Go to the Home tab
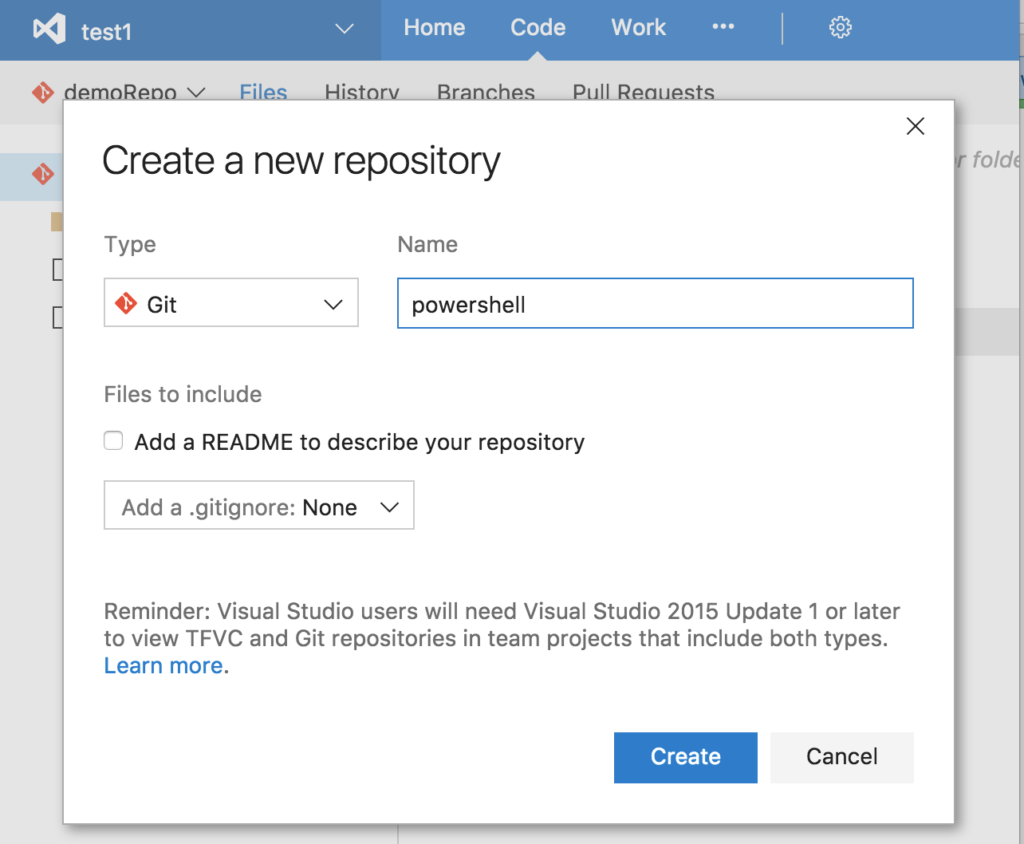 (x=434, y=28)
